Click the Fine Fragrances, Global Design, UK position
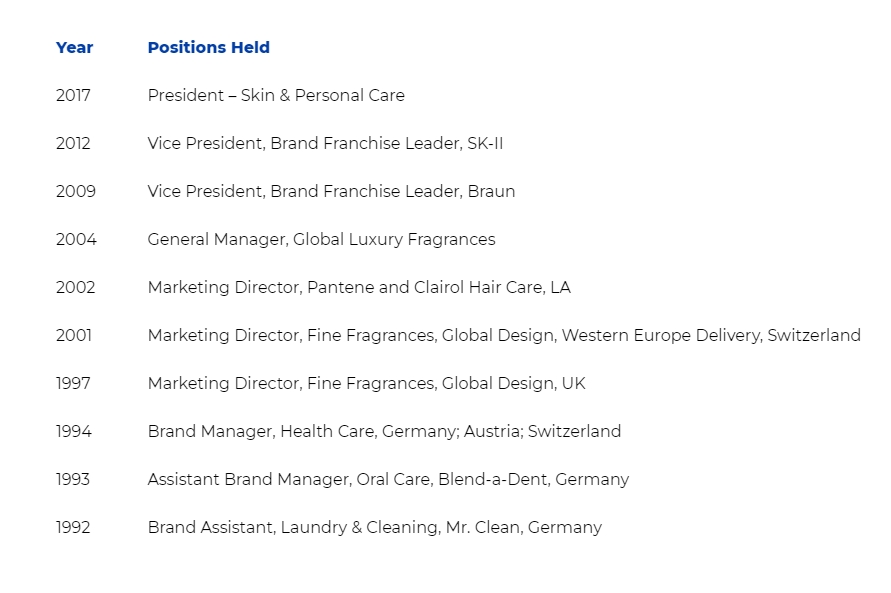 coord(367,383)
